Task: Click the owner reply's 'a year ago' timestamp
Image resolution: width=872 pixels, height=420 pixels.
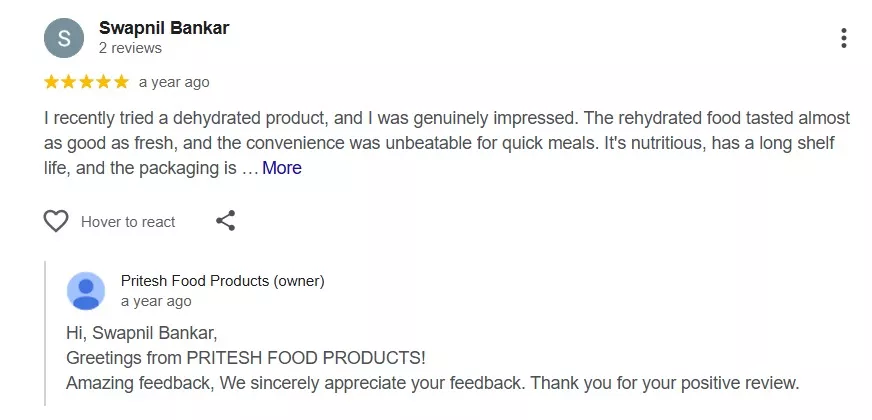Action: point(156,301)
